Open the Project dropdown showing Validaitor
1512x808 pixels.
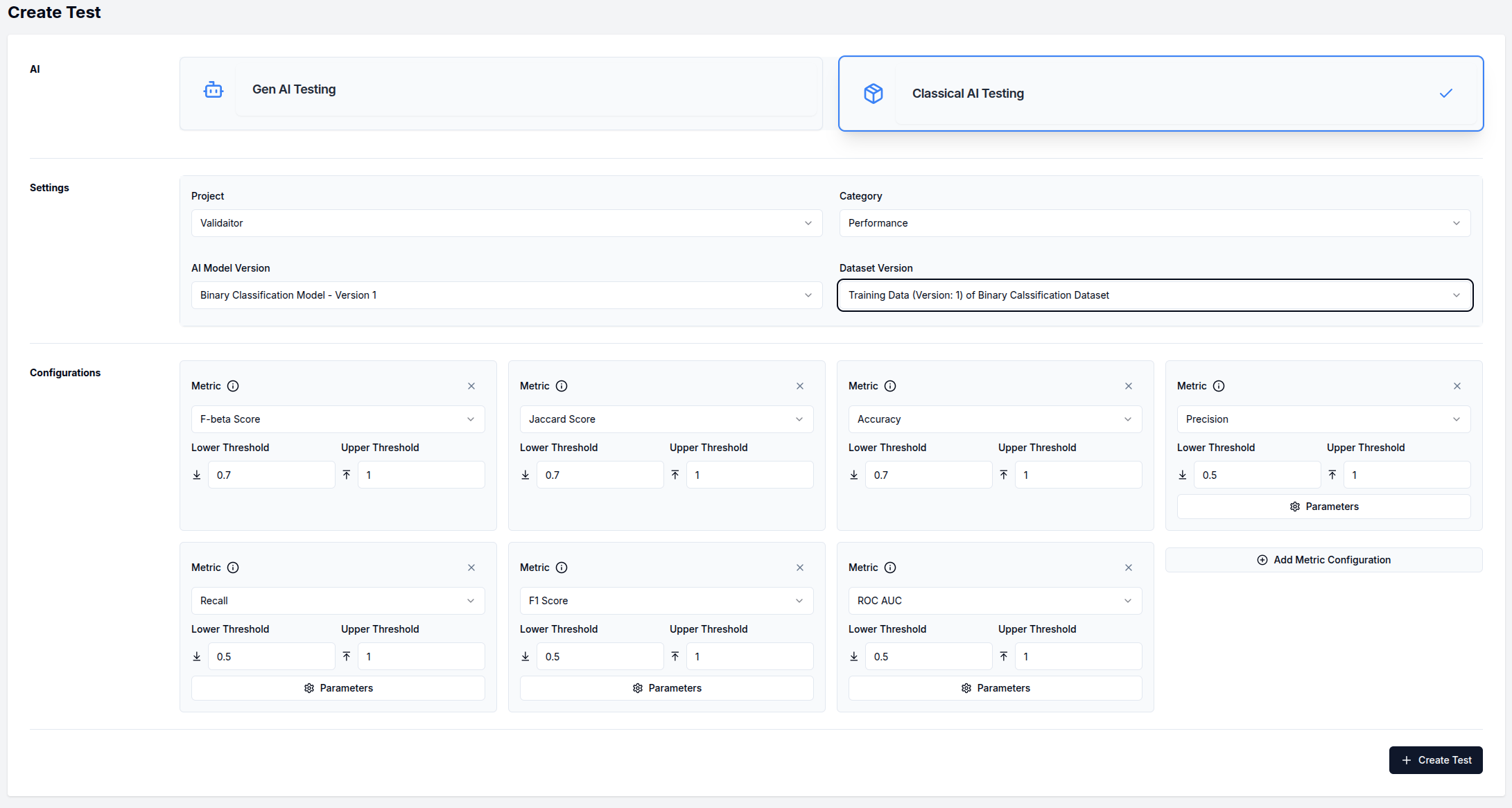pyautogui.click(x=506, y=223)
